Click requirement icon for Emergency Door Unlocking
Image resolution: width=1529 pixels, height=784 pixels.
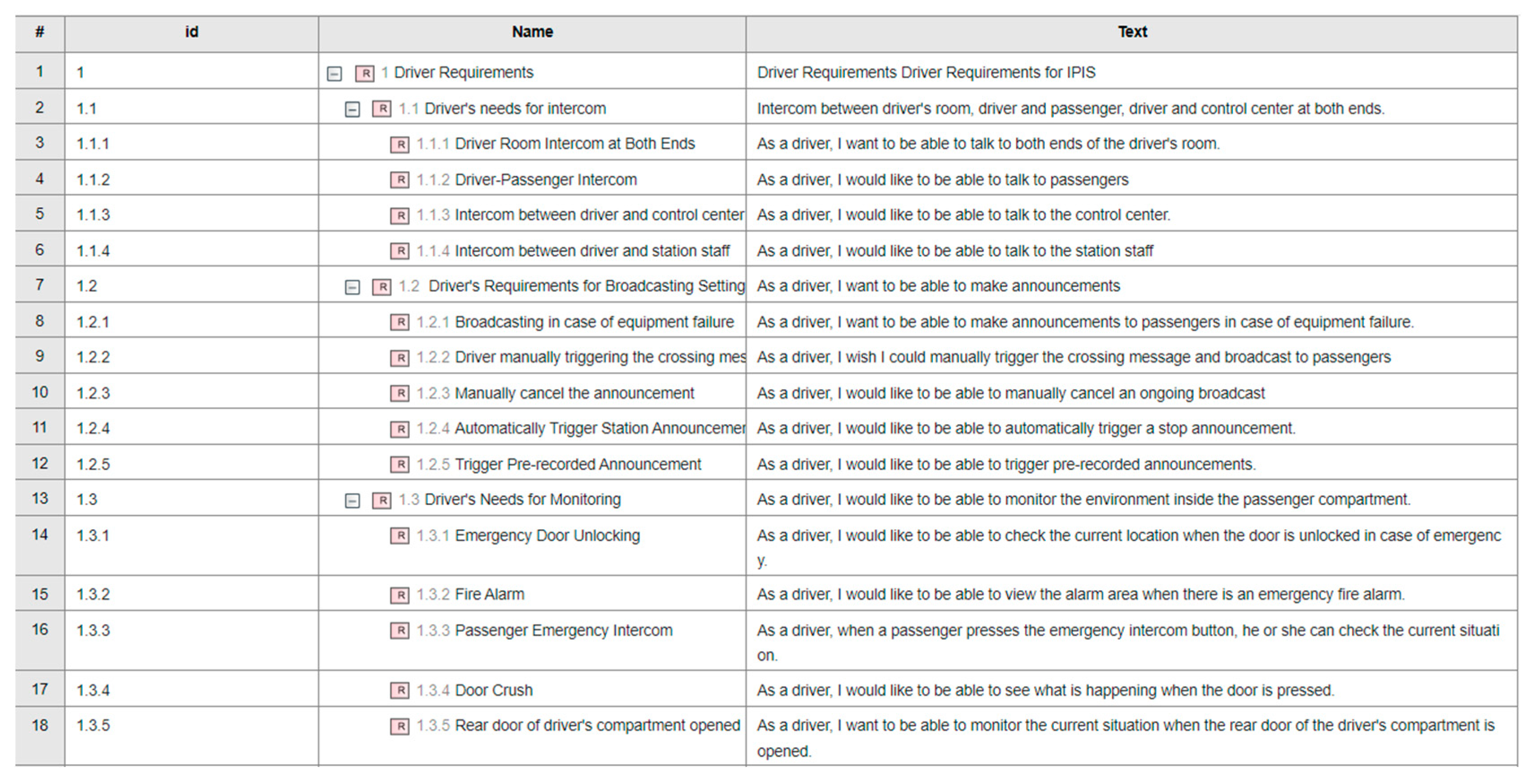pyautogui.click(x=399, y=536)
